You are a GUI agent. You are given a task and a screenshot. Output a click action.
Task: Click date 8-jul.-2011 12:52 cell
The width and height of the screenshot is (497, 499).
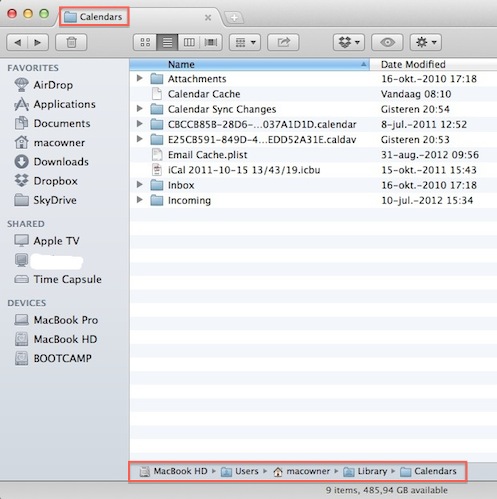pyautogui.click(x=424, y=124)
